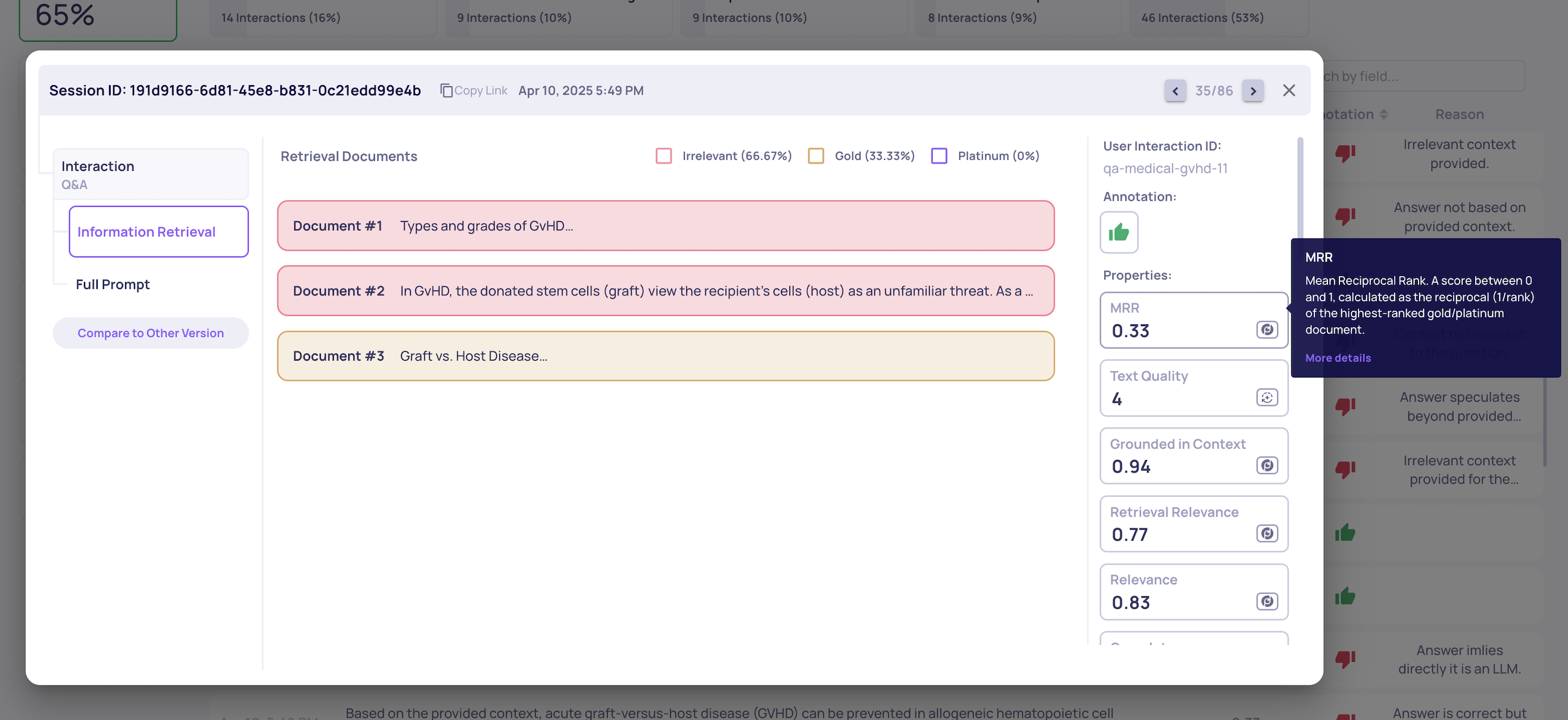This screenshot has width=1568, height=720.
Task: Click the Retrieval Relevance property icon
Action: [1267, 534]
